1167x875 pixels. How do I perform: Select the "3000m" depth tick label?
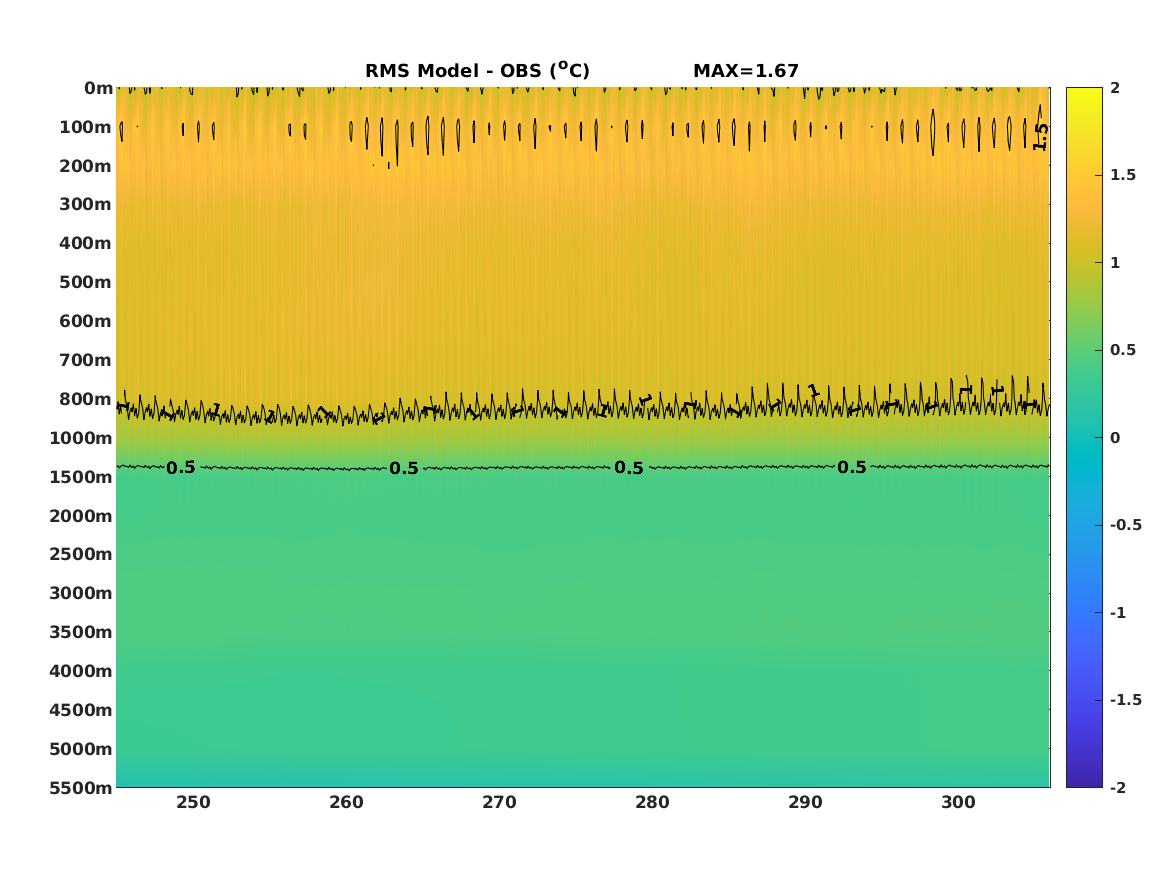[x=81, y=593]
